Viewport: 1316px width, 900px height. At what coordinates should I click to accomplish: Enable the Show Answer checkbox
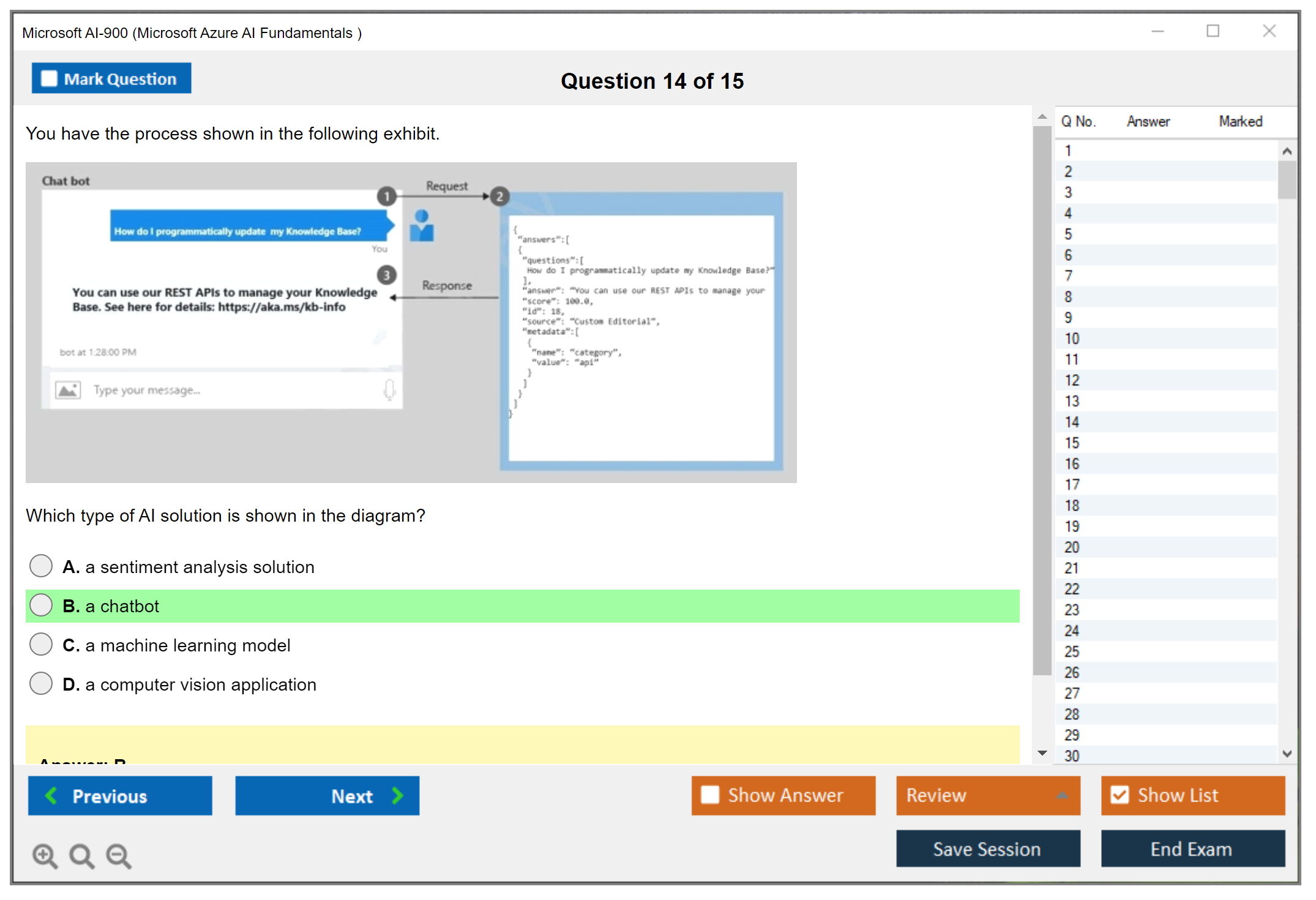pos(710,795)
